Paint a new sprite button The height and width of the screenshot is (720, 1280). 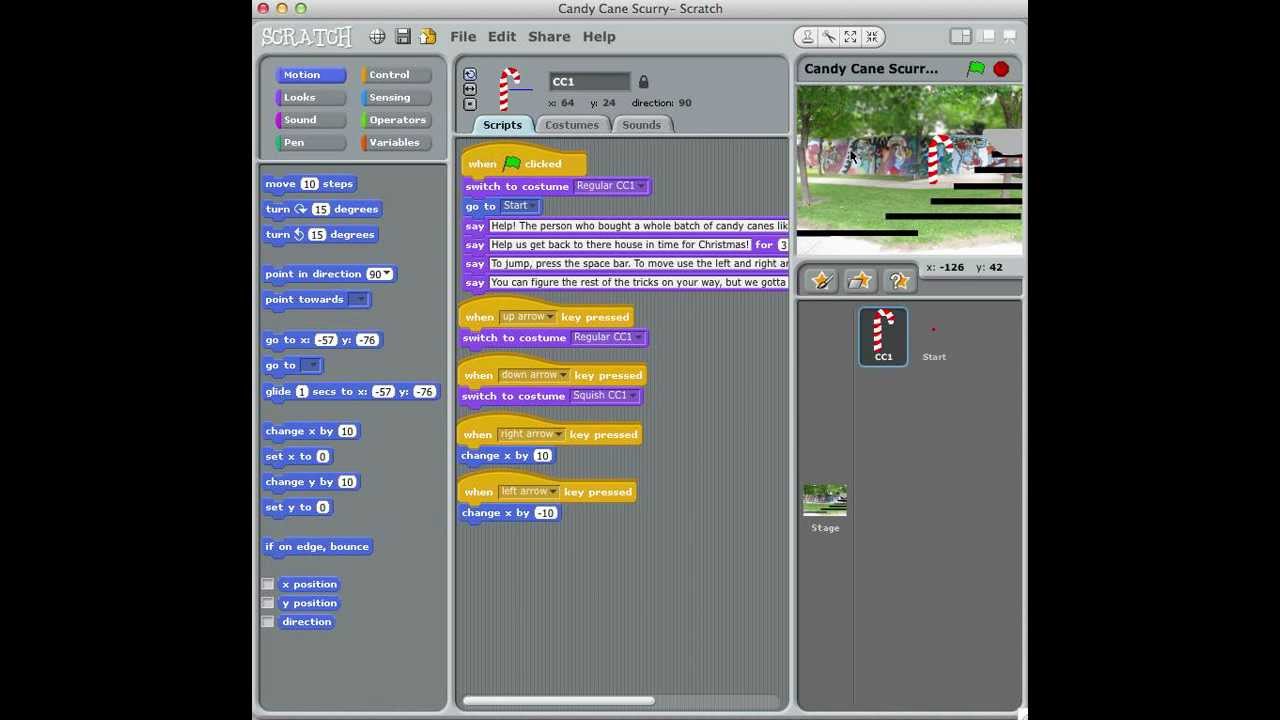pyautogui.click(x=821, y=281)
